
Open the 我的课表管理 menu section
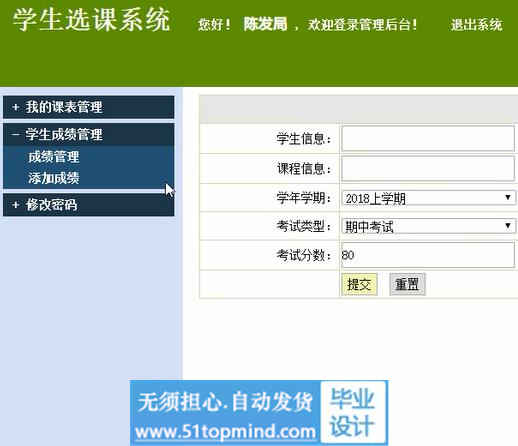(89, 107)
